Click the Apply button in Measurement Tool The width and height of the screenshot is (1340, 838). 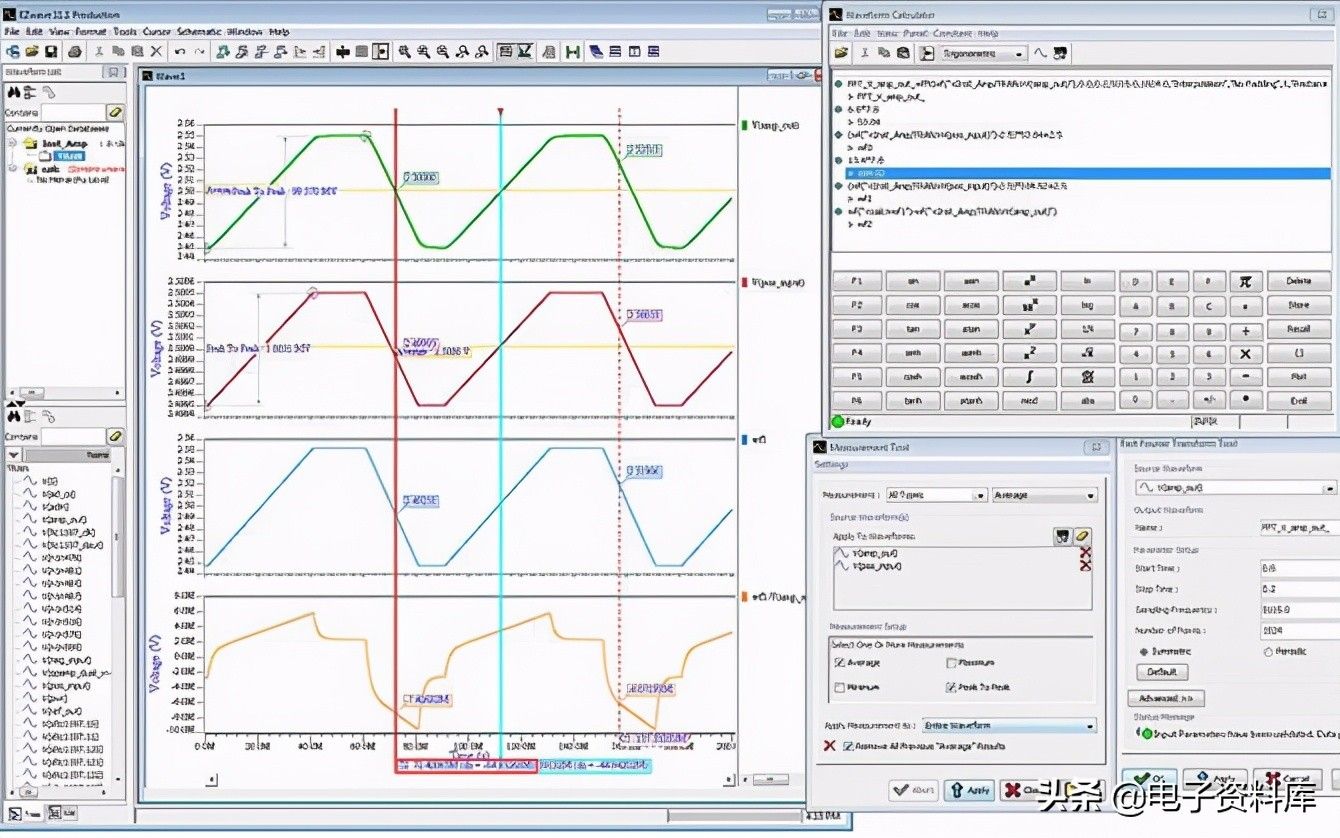(x=969, y=790)
